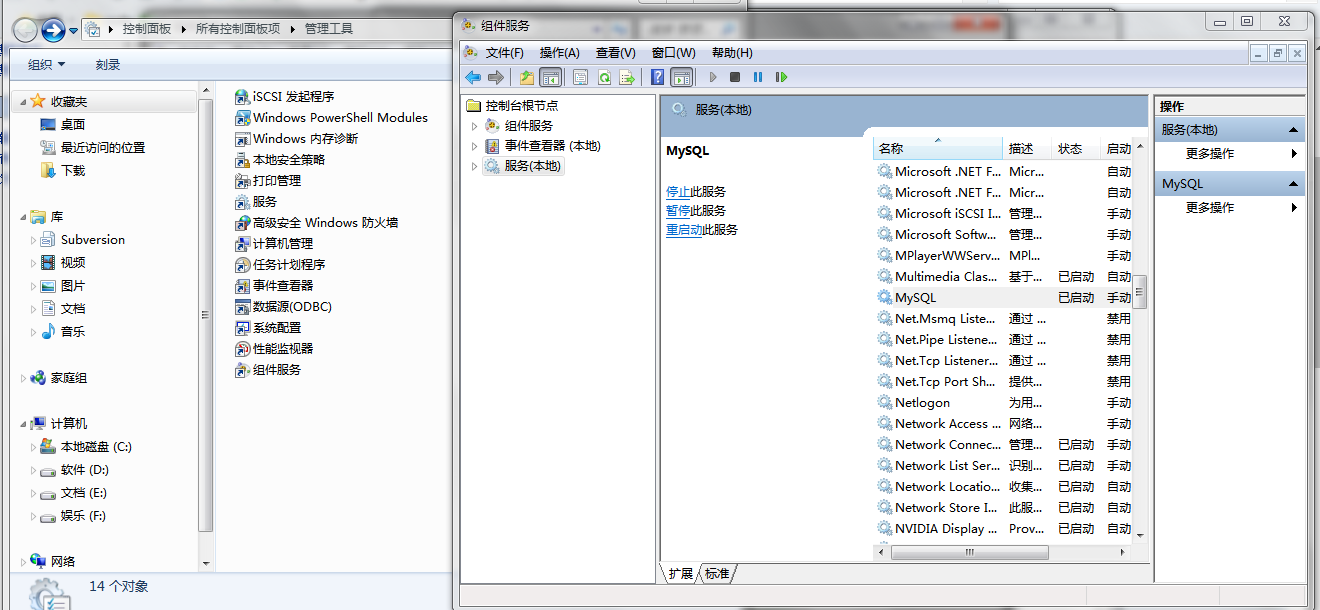1320x610 pixels.
Task: Open 任务计划程序 in Control Panel window
Action: tap(279, 265)
